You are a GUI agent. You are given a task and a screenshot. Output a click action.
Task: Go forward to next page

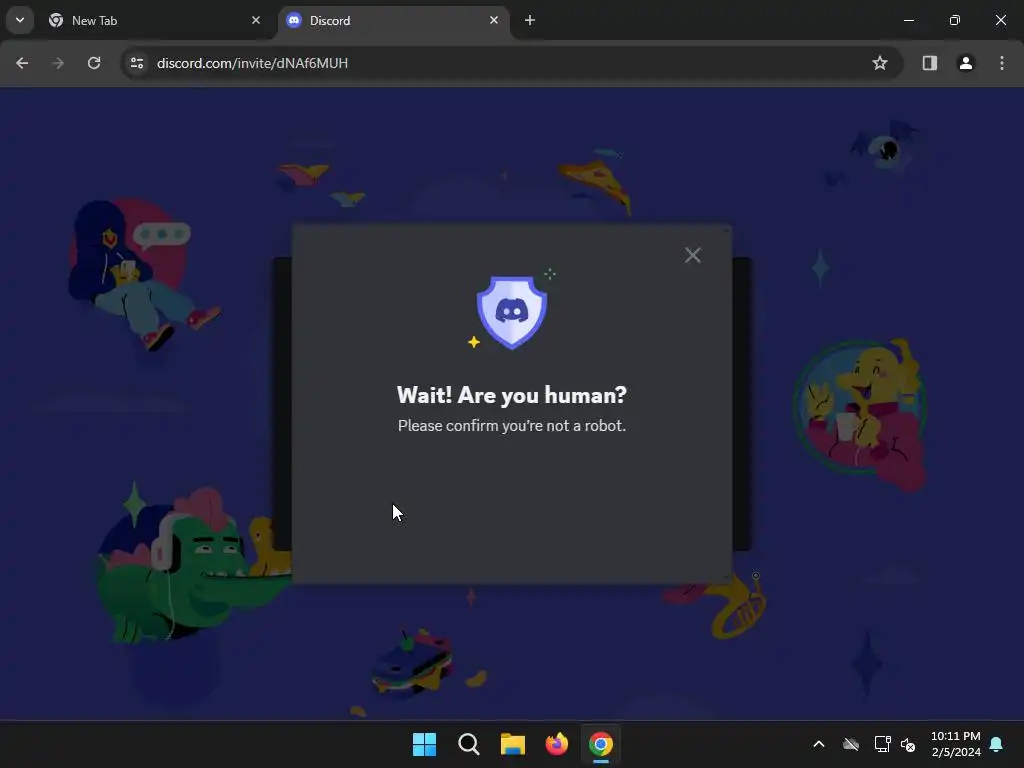(x=58, y=63)
